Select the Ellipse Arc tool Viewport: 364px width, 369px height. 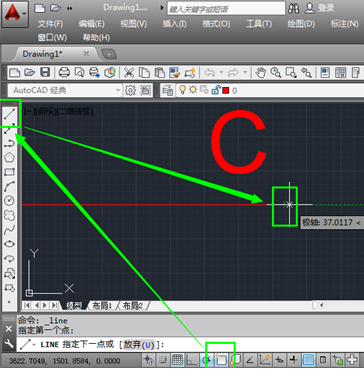pos(9,258)
